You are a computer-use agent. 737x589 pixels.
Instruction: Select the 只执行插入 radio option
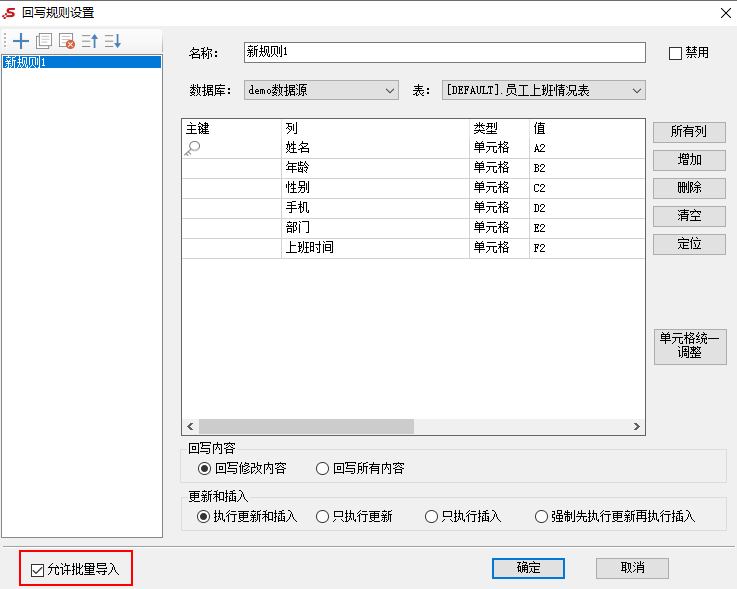(431, 517)
